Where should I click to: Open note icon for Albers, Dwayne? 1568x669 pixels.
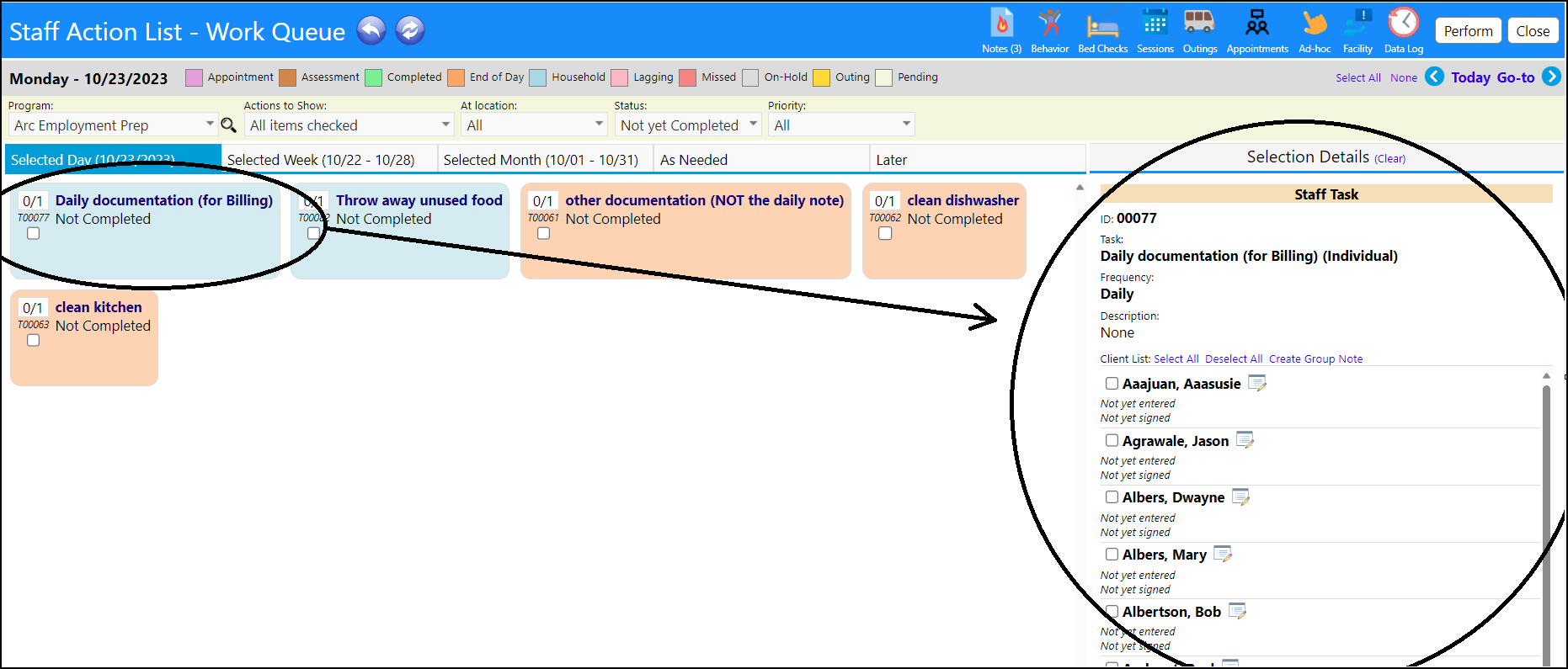click(1240, 497)
